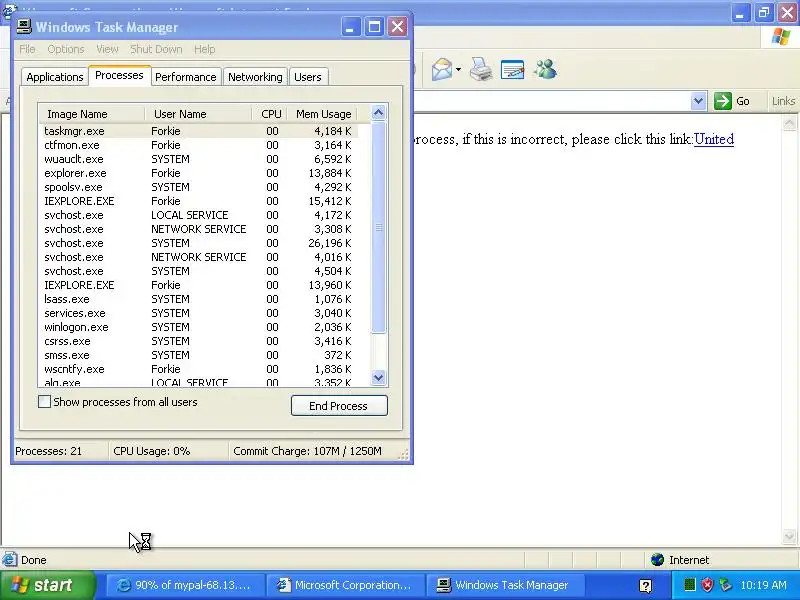800x600 pixels.
Task: Select the explorer.exe process row
Action: click(x=198, y=173)
